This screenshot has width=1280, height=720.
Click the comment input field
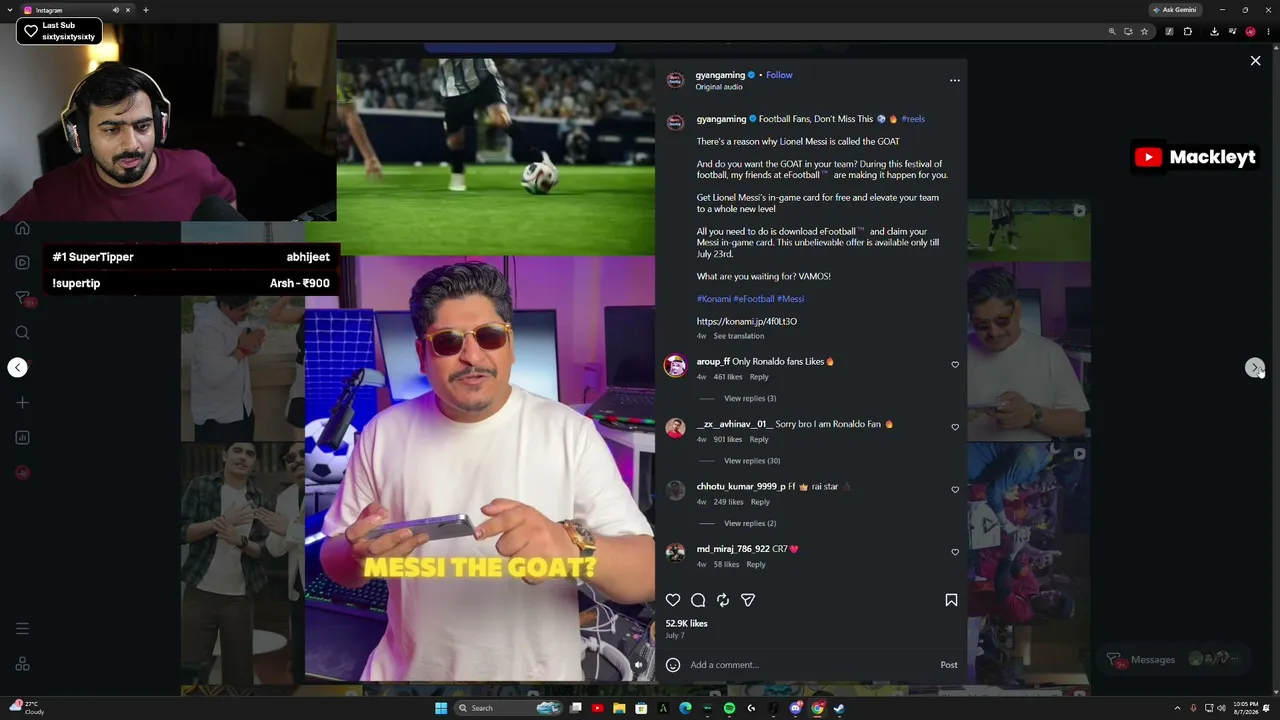point(810,665)
